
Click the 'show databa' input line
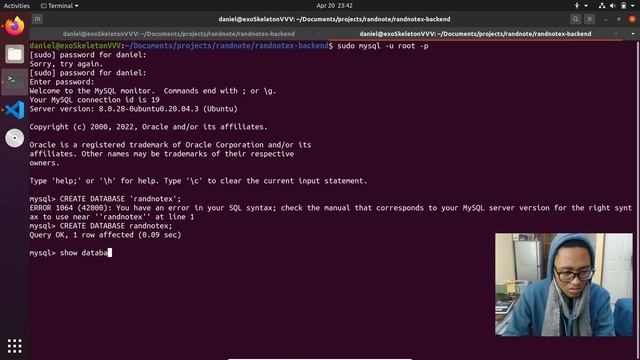[x=70, y=253]
